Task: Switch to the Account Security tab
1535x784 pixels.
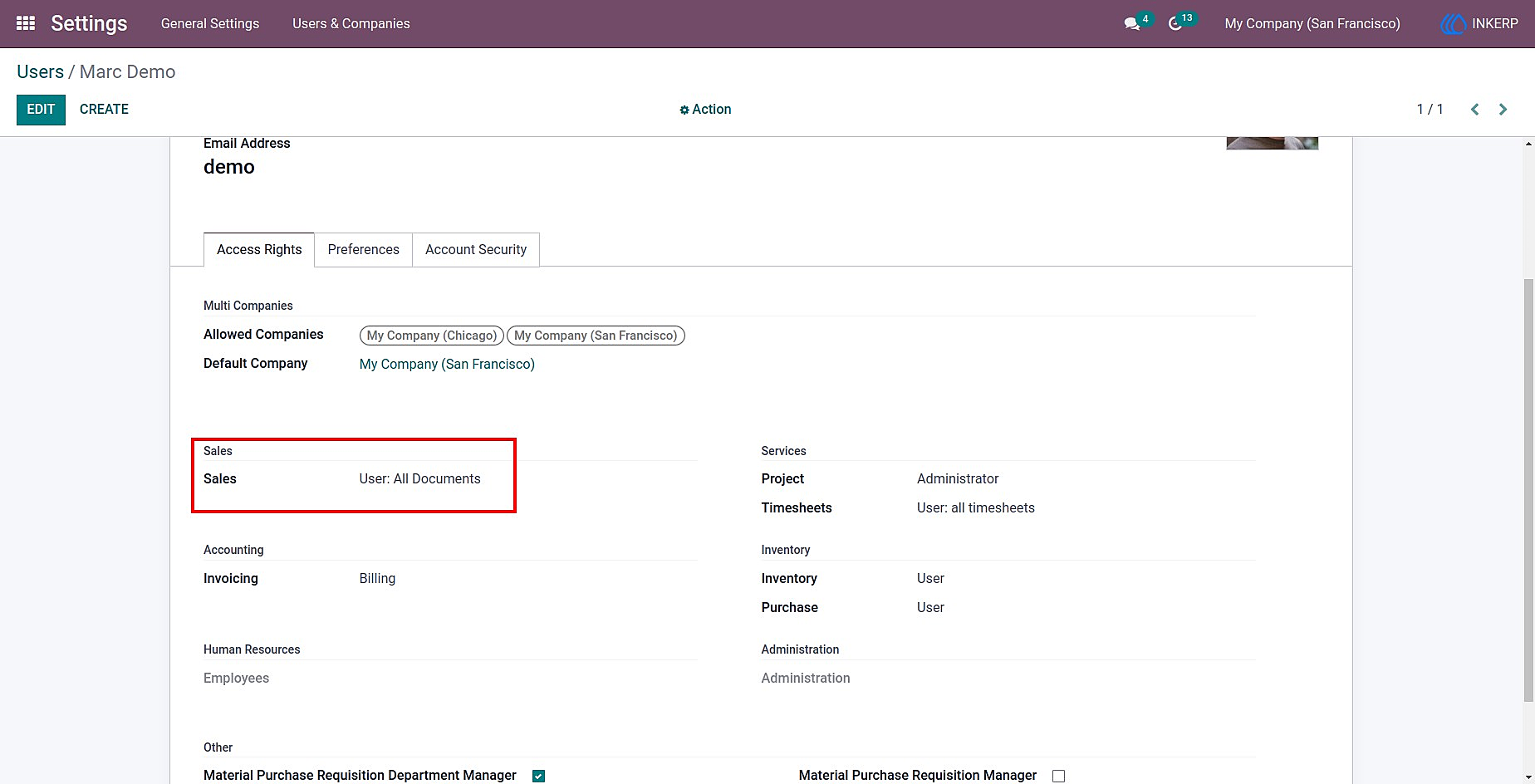Action: click(x=476, y=250)
